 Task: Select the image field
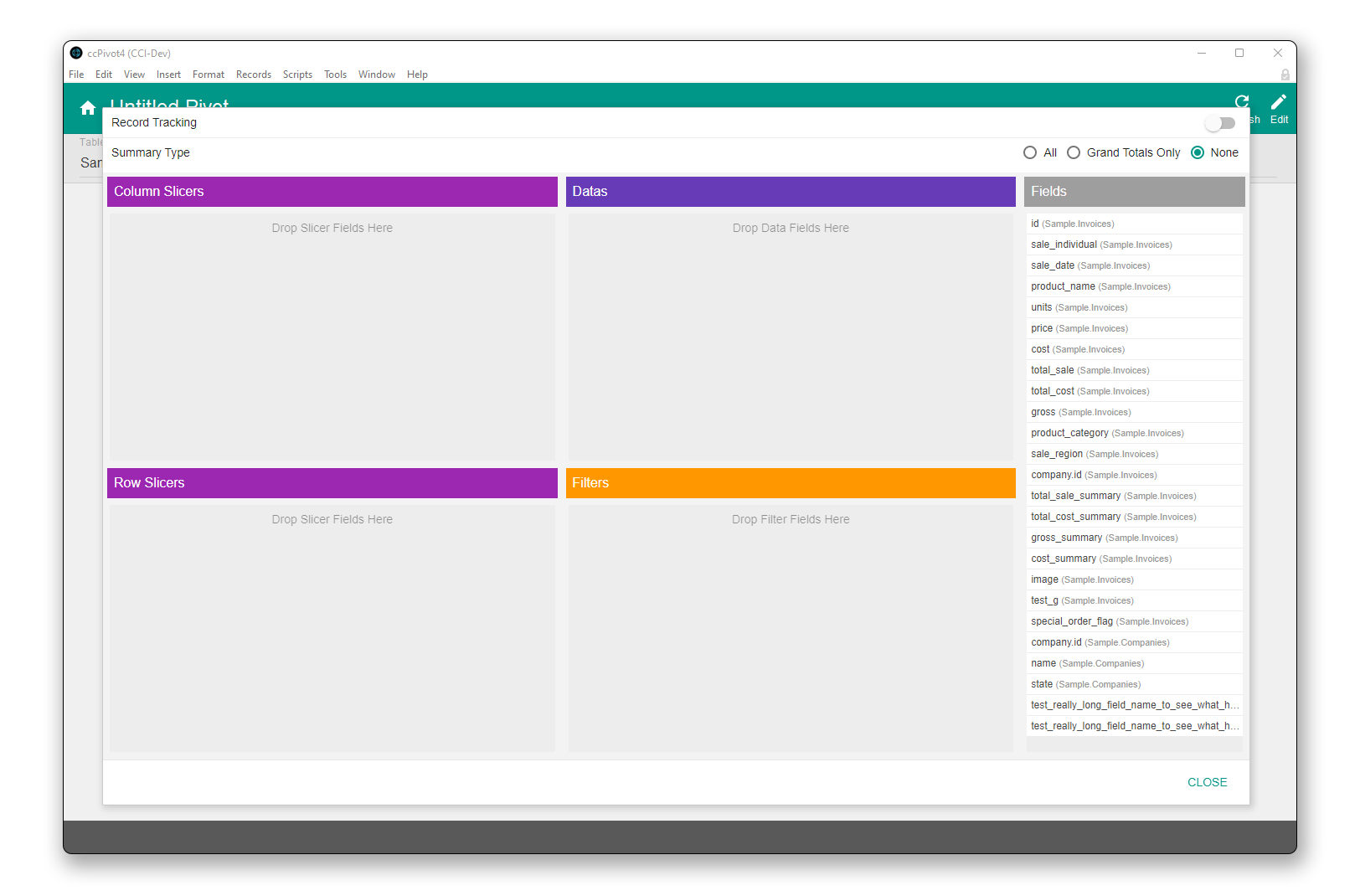pyautogui.click(x=1134, y=579)
